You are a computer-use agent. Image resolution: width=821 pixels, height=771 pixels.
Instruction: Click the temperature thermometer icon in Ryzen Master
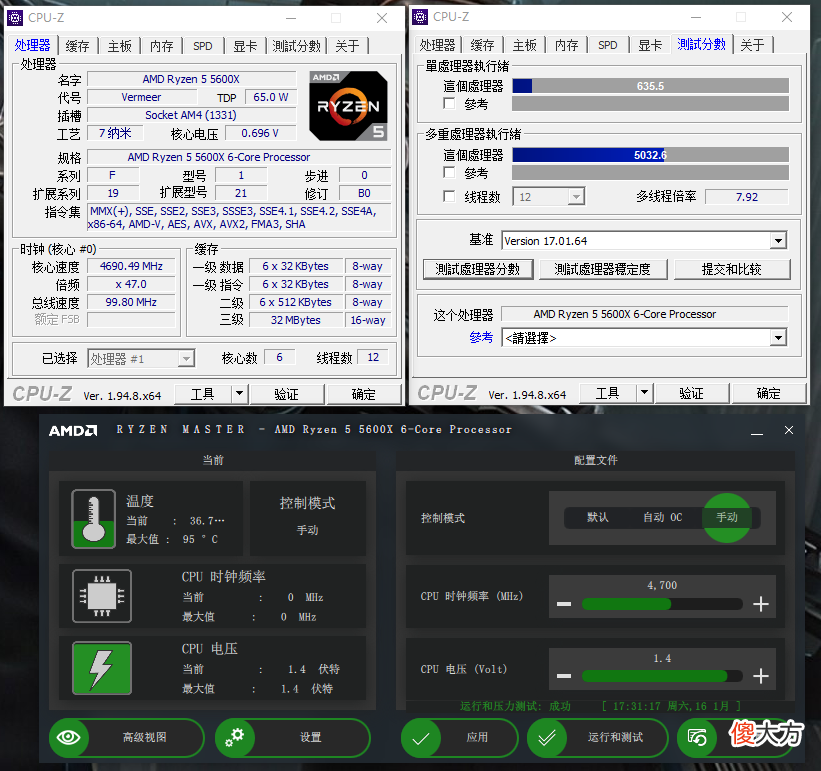(x=94, y=519)
